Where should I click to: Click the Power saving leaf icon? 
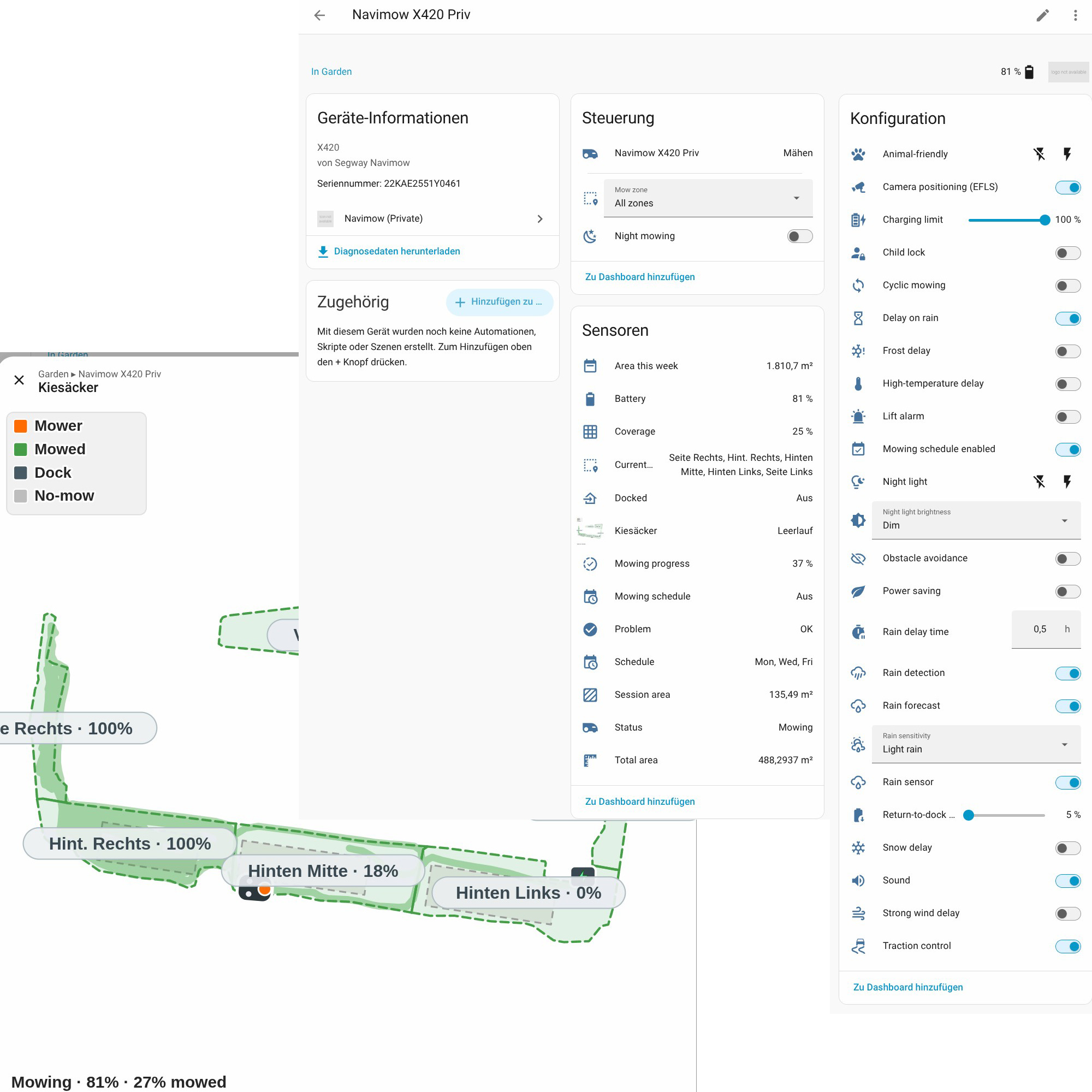(858, 591)
